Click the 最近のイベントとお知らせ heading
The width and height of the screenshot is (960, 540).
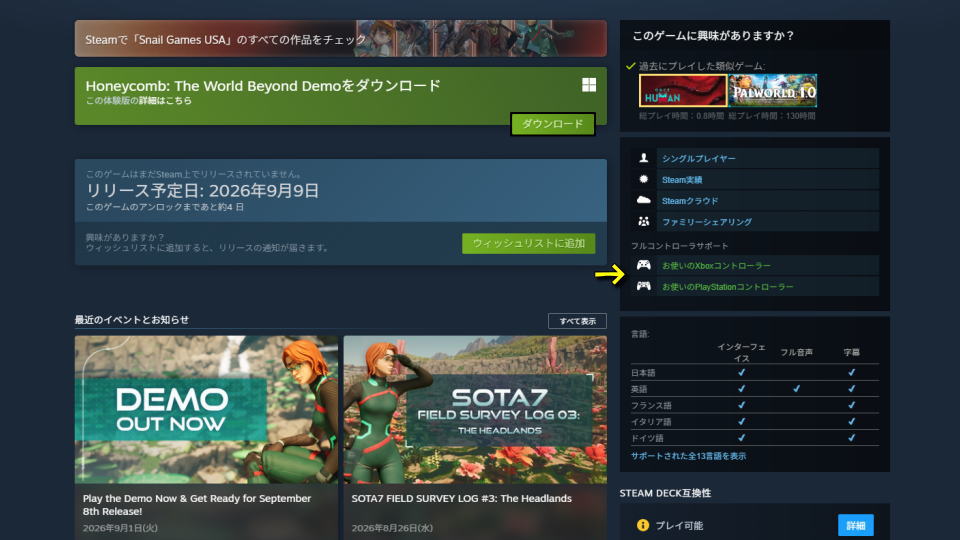coord(132,320)
